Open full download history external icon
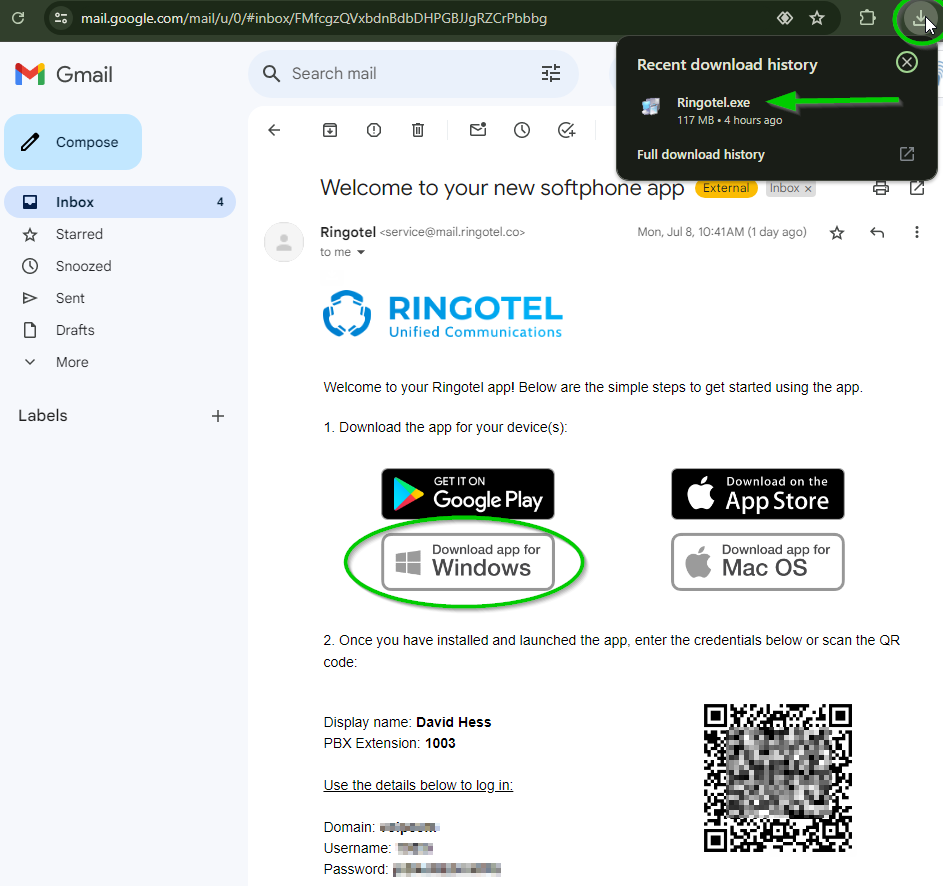Image resolution: width=943 pixels, height=886 pixels. click(907, 155)
